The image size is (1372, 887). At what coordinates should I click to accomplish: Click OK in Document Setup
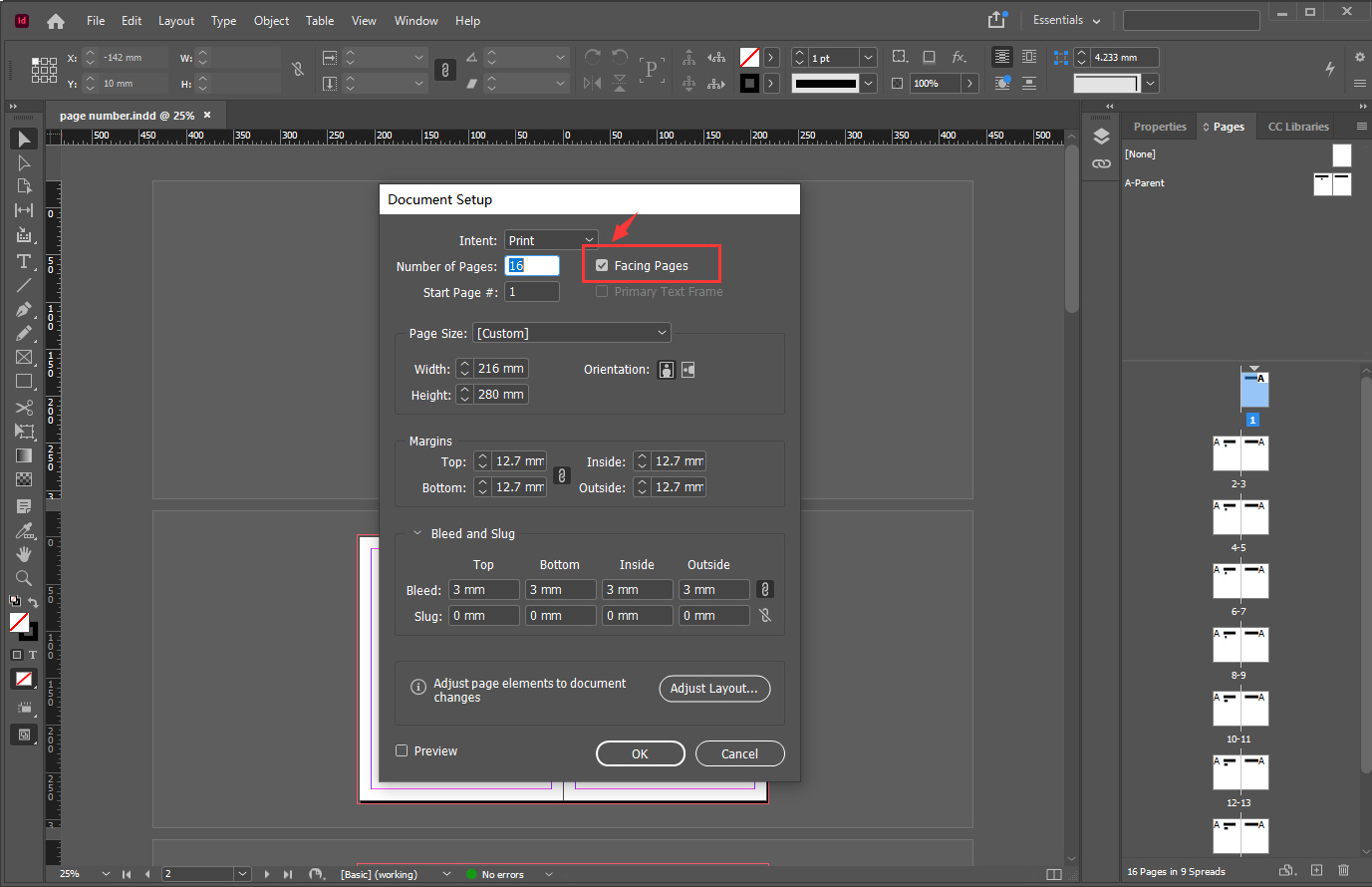click(x=640, y=753)
